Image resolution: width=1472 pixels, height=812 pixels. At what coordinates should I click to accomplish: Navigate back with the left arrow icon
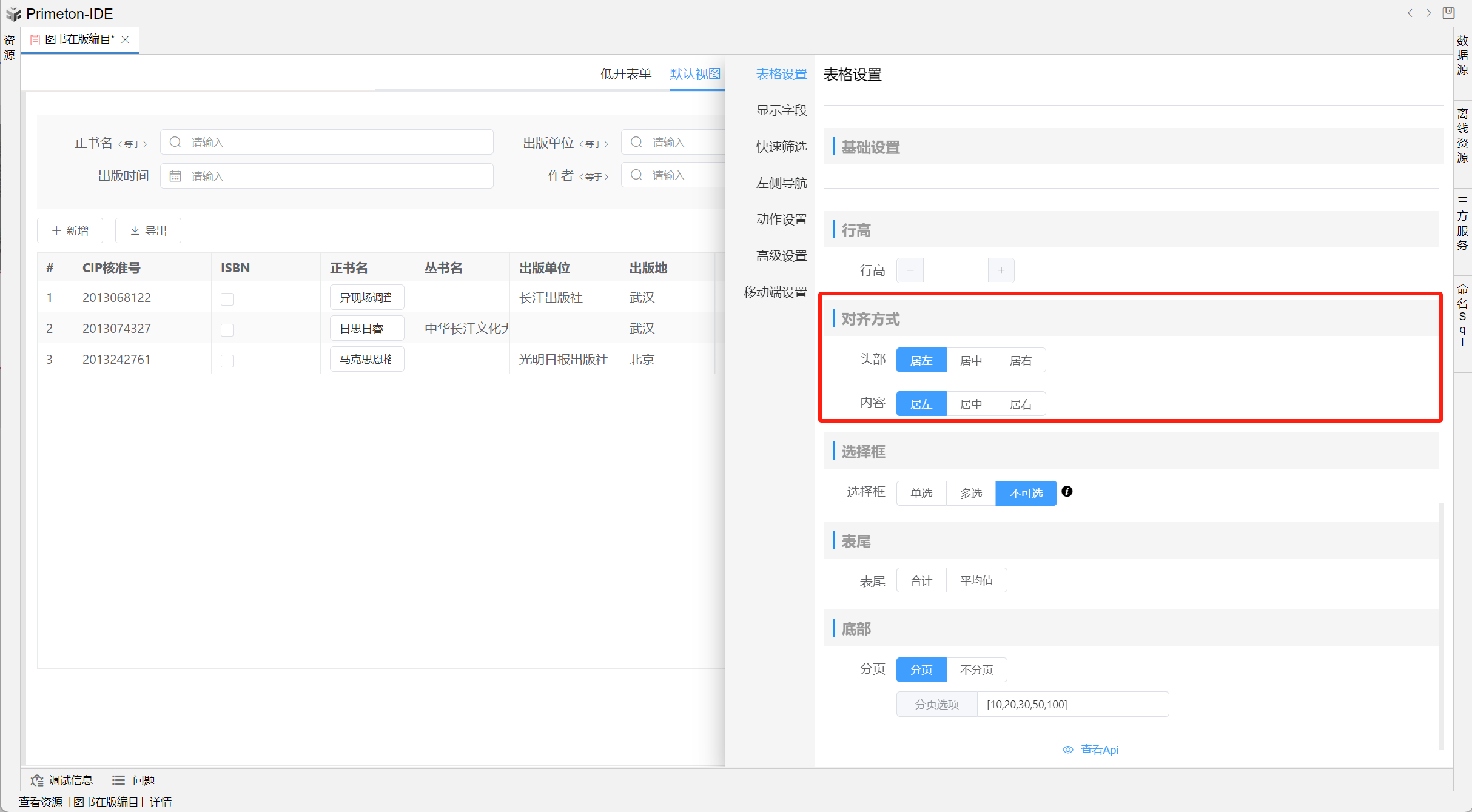(x=1410, y=13)
